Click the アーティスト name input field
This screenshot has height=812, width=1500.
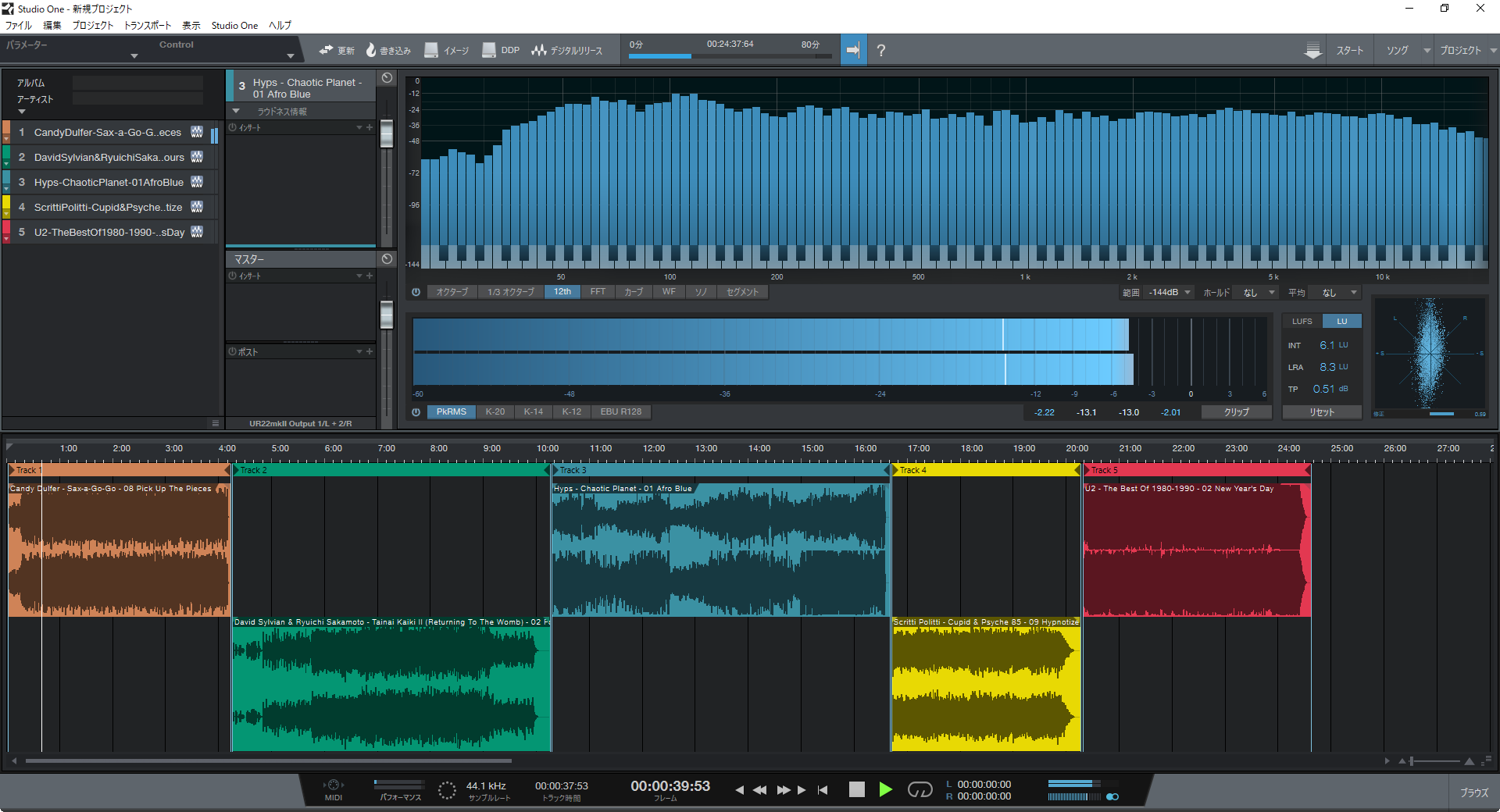(x=137, y=99)
